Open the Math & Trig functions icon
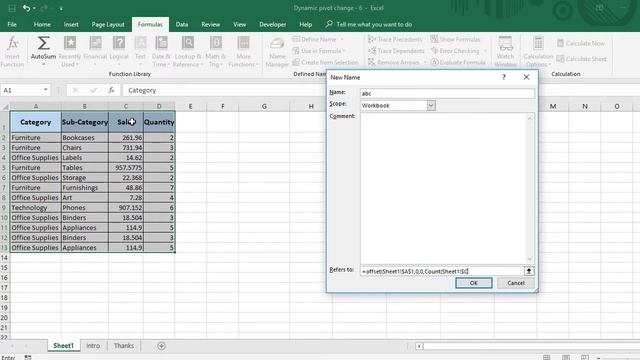 (216, 43)
